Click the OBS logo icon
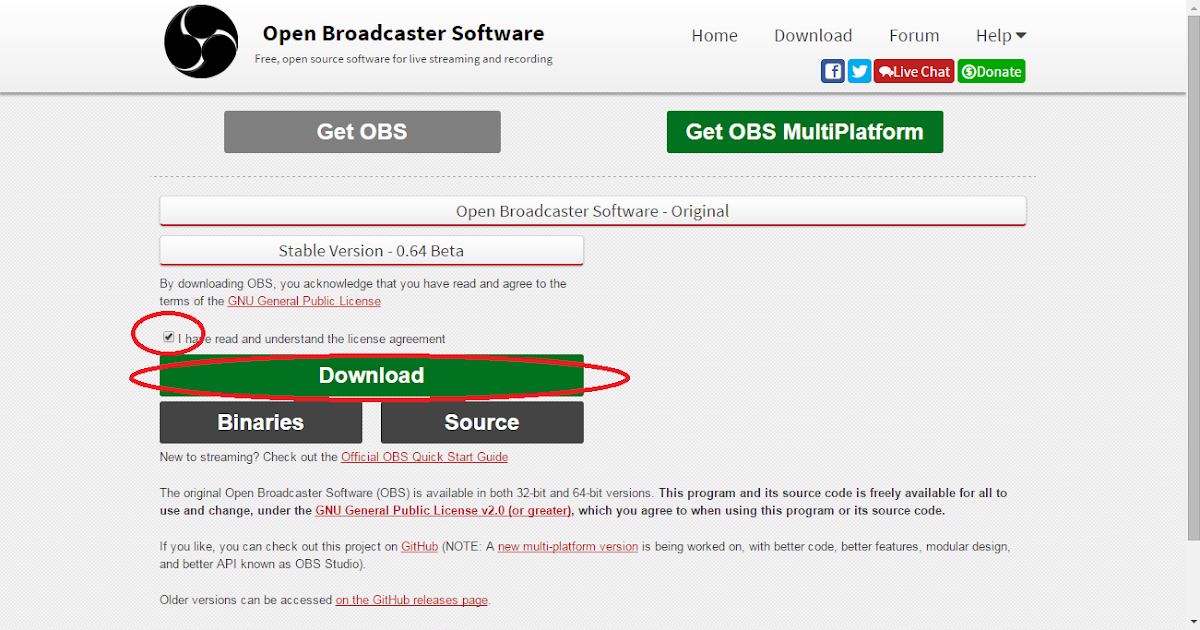The width and height of the screenshot is (1200, 630). coord(200,41)
